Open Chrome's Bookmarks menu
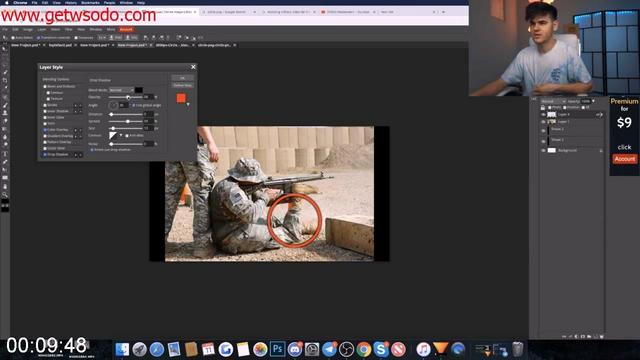This screenshot has height=360, width=640. tap(90, 2)
